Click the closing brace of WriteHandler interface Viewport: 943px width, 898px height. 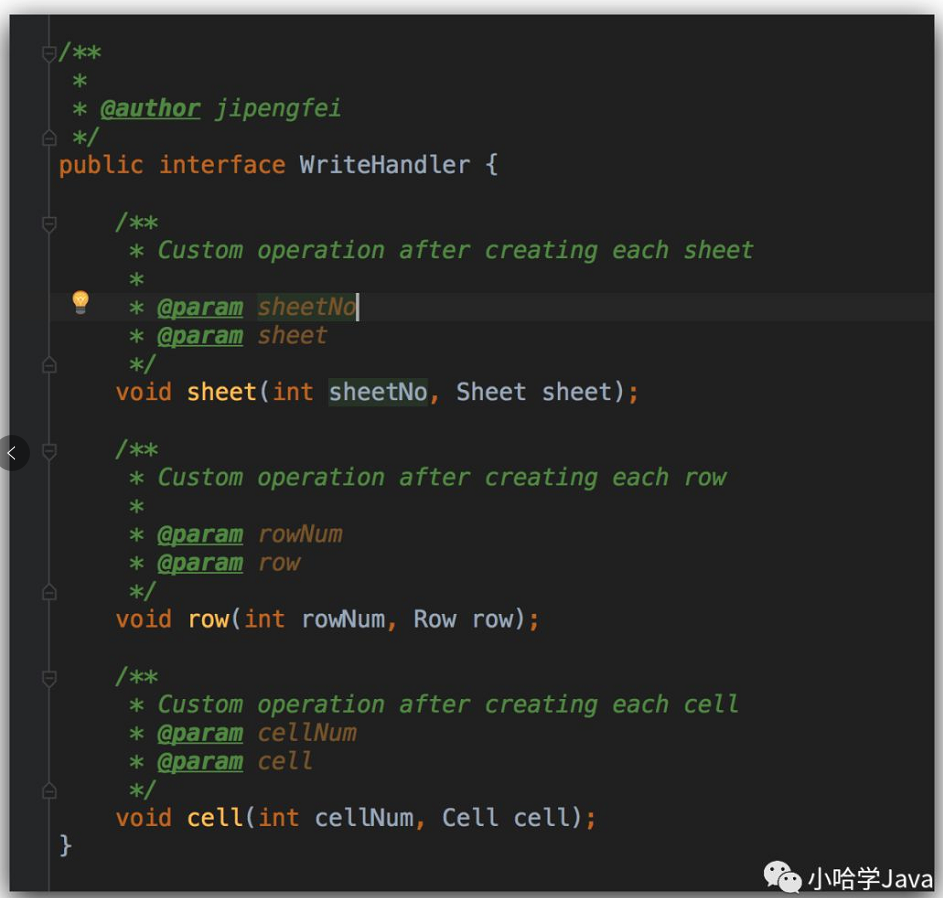pos(66,846)
